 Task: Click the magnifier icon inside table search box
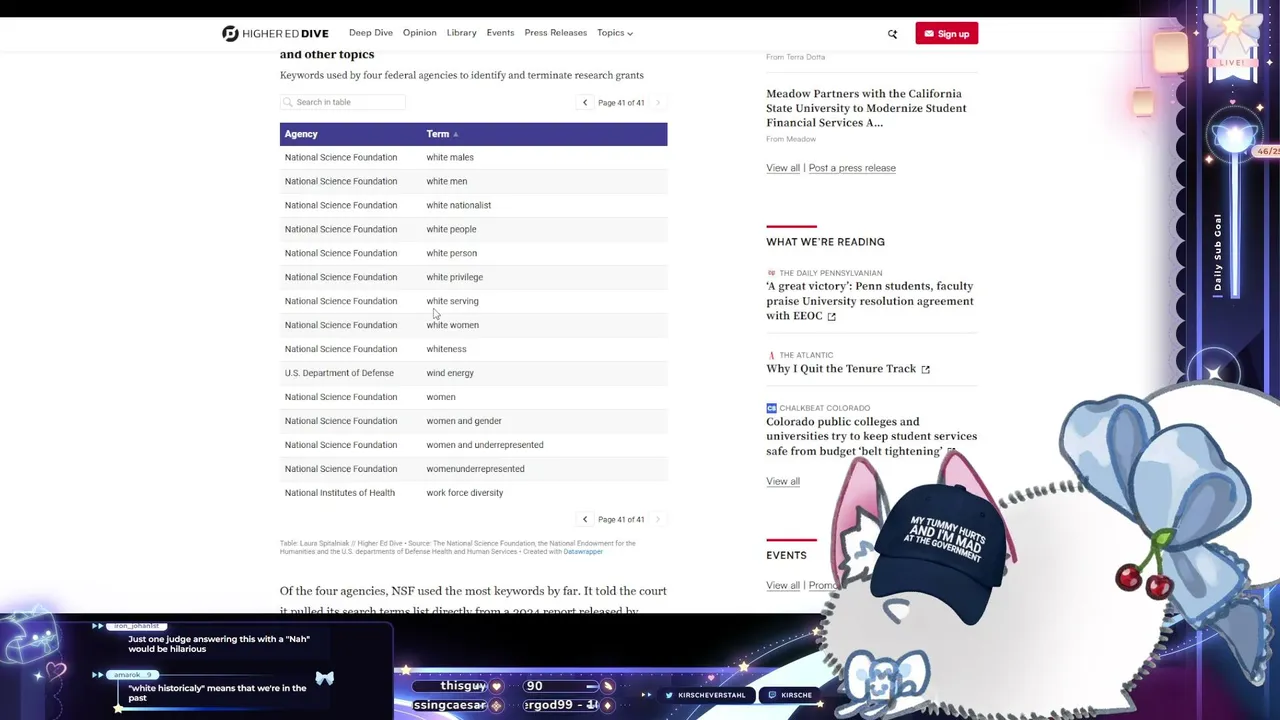coord(288,102)
